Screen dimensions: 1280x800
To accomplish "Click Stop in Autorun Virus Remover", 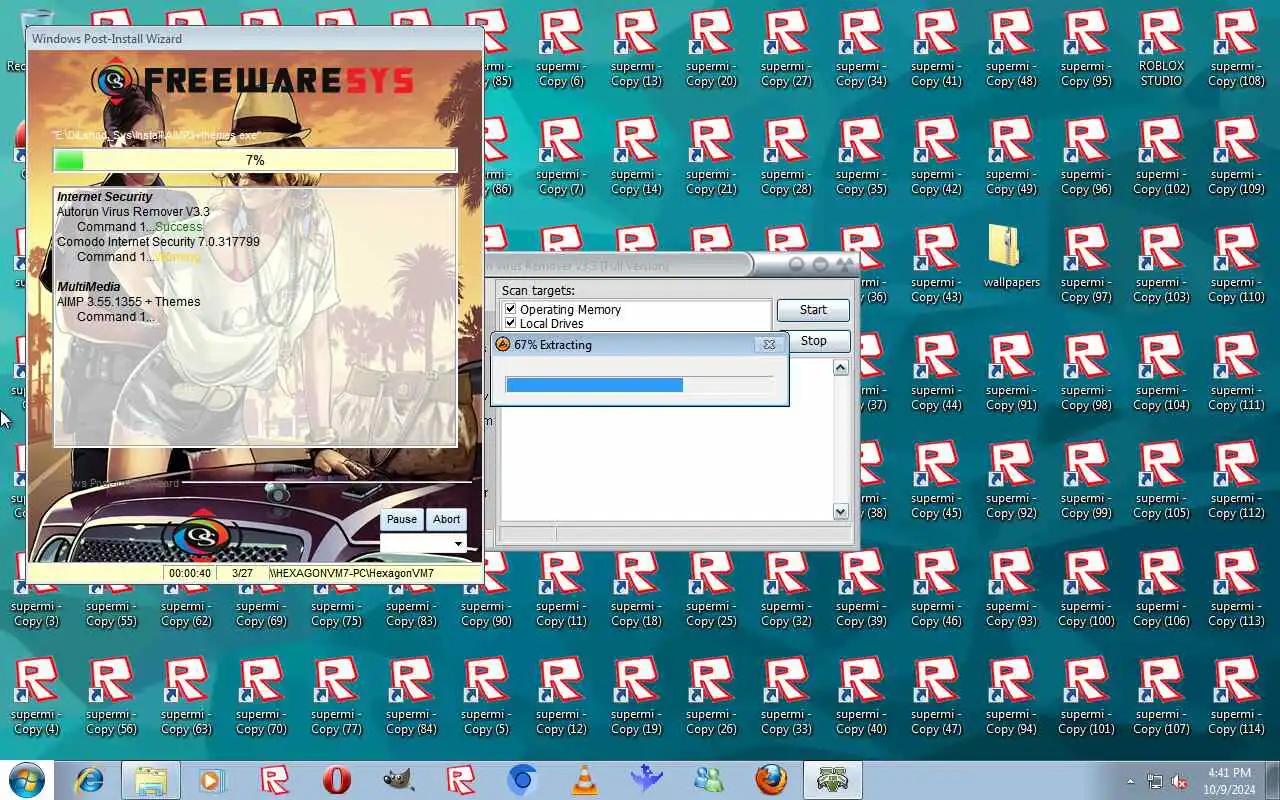I will pos(813,341).
